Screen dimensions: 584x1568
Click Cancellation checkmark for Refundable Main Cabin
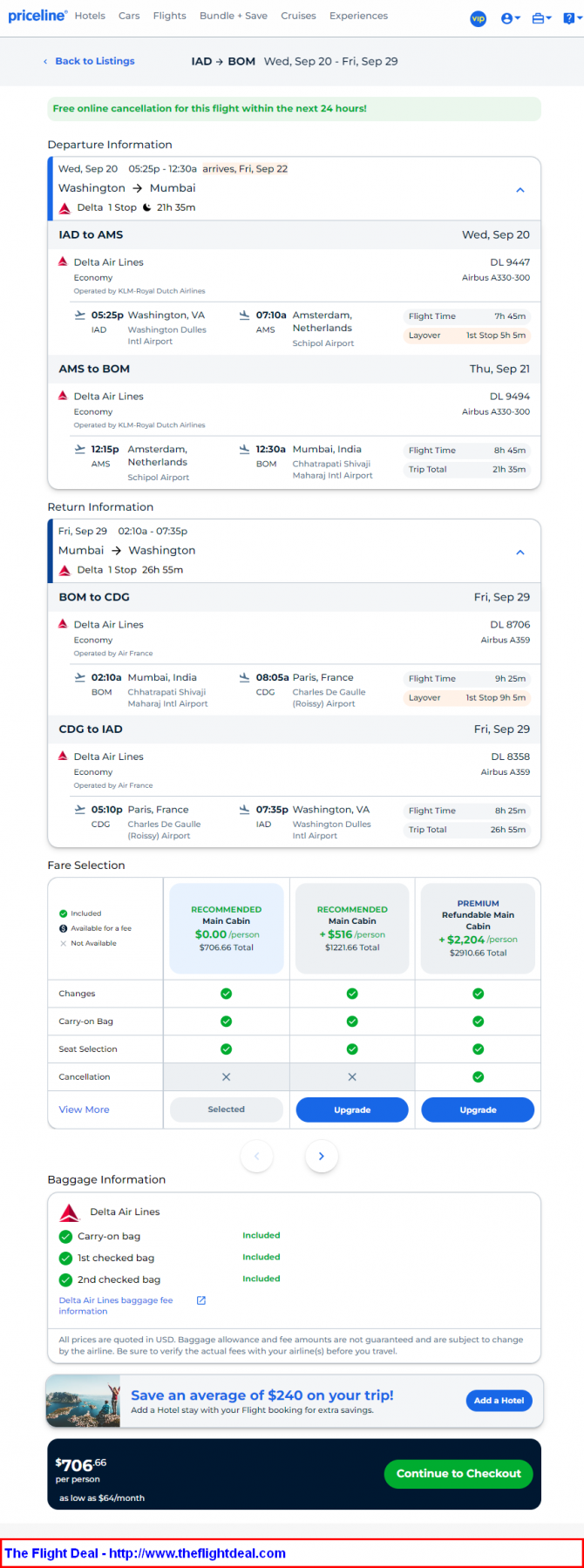tap(478, 1077)
